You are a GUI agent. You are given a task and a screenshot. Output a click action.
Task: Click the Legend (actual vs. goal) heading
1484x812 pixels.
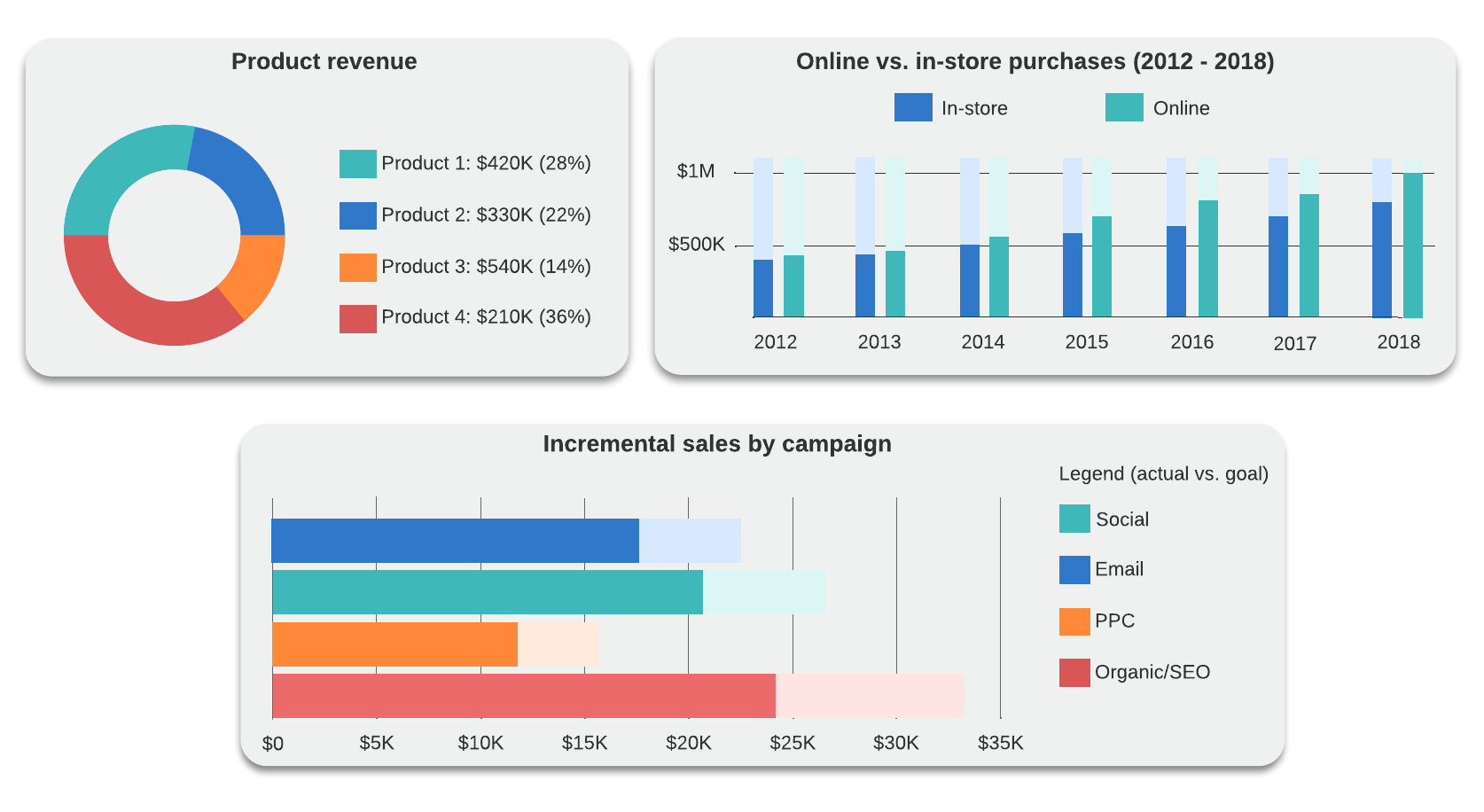click(1164, 473)
